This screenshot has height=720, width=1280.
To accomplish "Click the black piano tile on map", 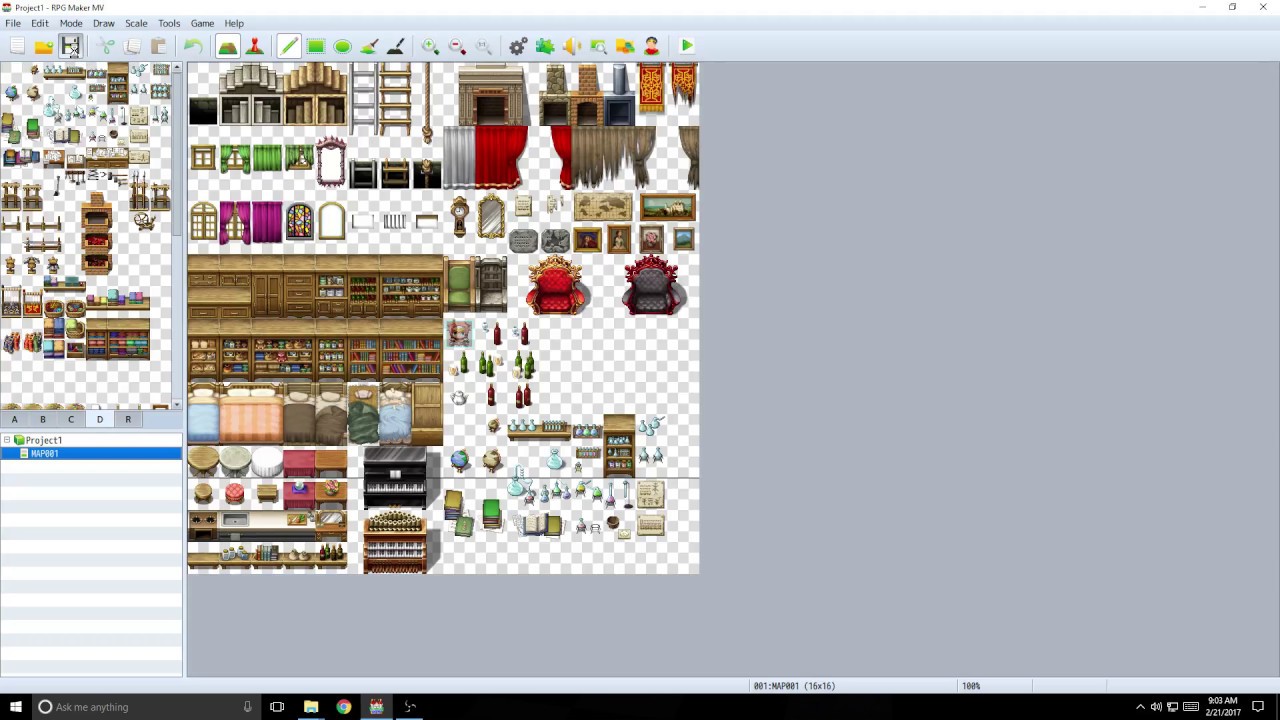I will [395, 478].
